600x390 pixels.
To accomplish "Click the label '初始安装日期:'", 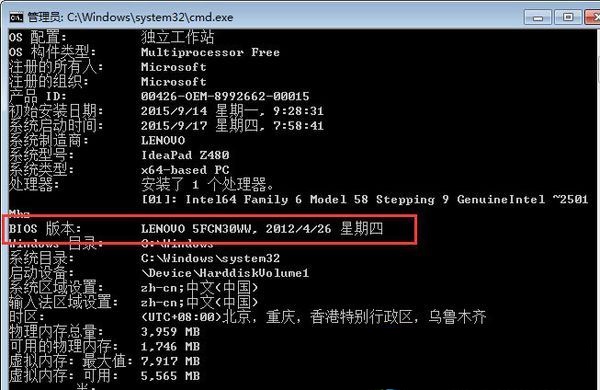I will point(56,111).
